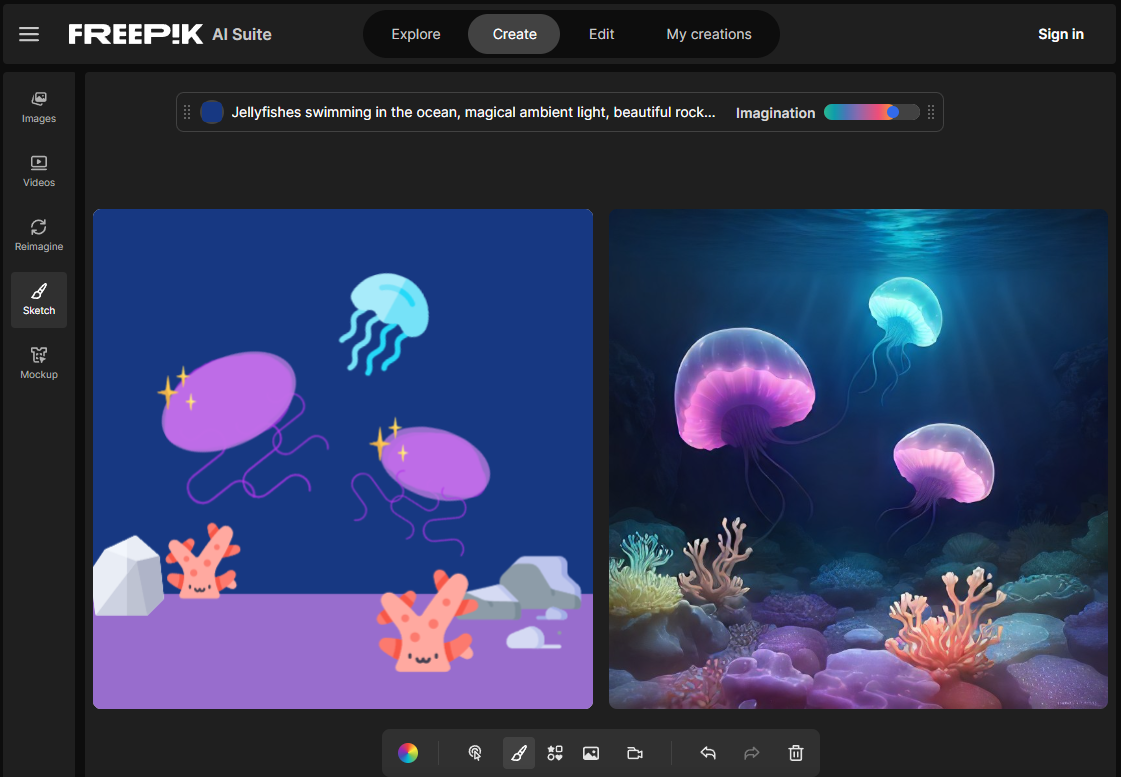Click the insert image icon

coord(591,753)
